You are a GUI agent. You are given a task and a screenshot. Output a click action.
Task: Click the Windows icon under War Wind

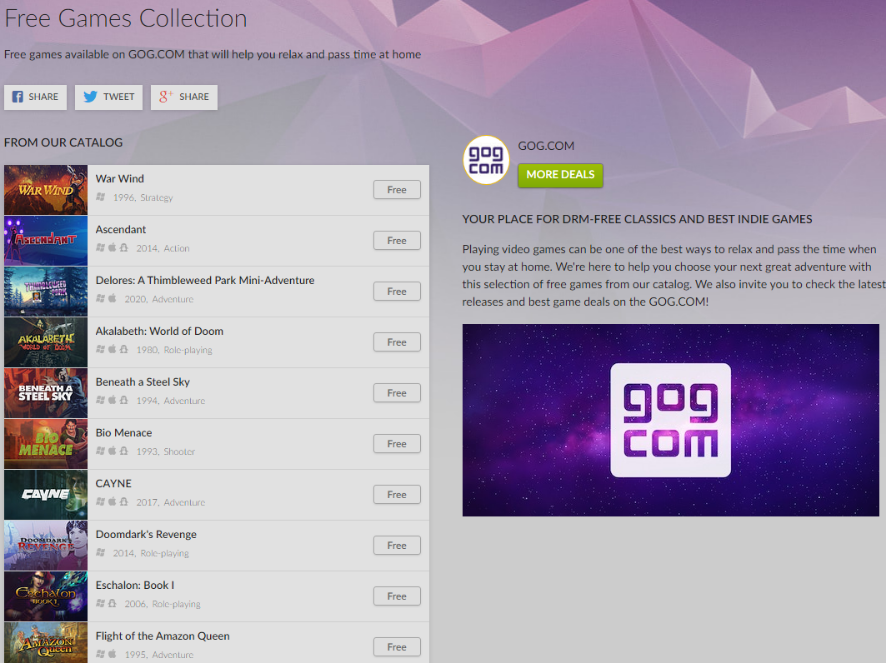pyautogui.click(x=101, y=197)
